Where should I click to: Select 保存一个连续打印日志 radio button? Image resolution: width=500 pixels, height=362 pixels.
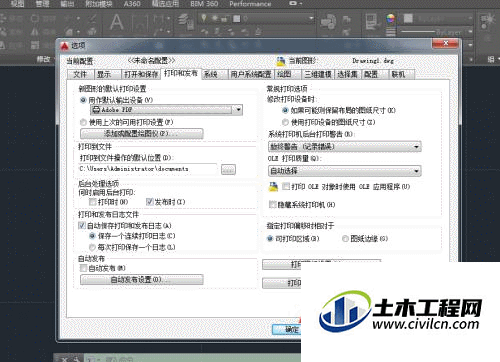coord(92,236)
